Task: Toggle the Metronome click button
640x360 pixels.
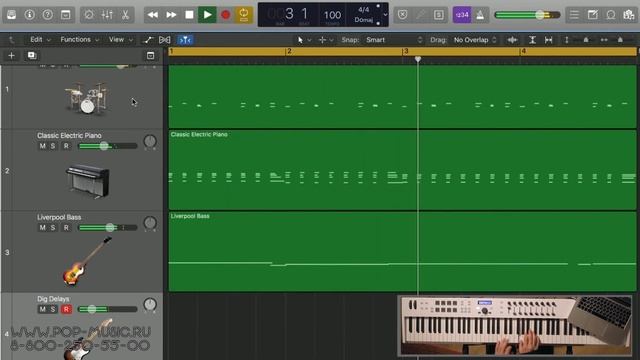Action: point(480,15)
